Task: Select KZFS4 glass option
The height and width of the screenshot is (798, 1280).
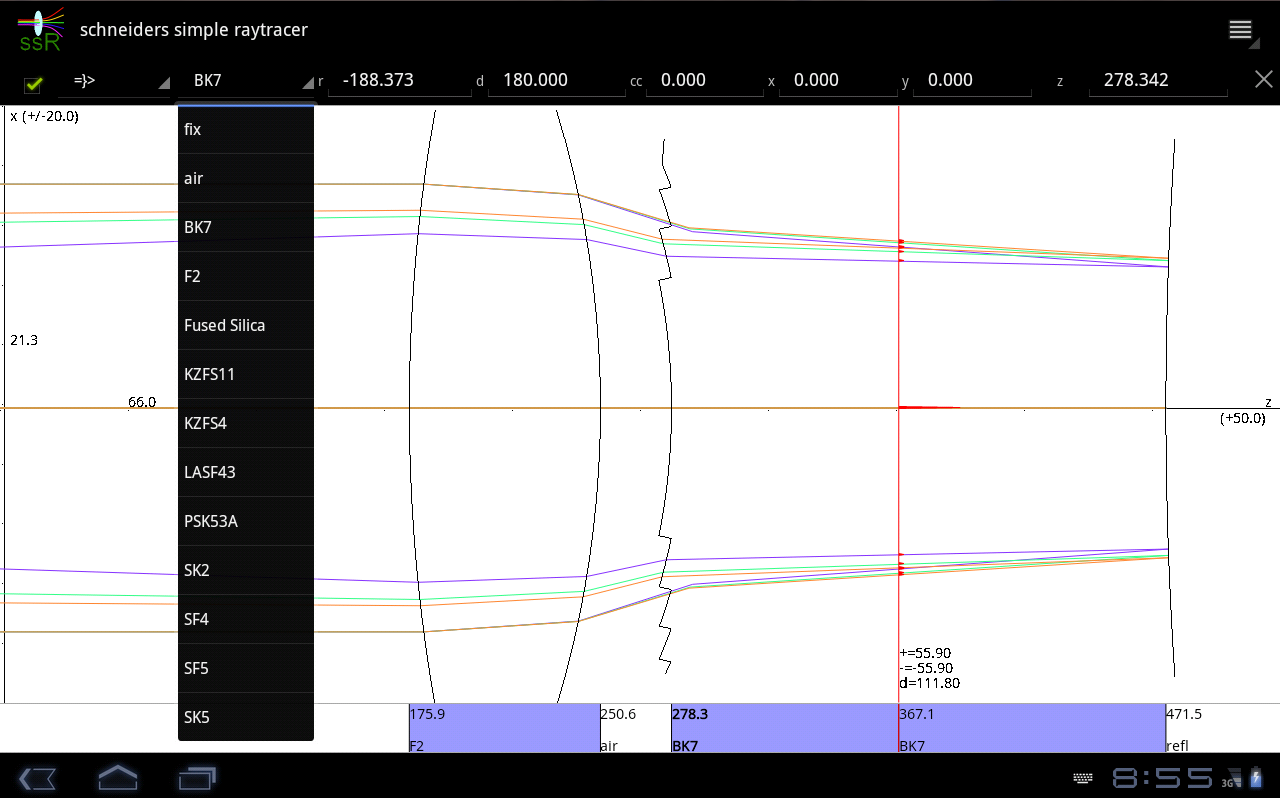Action: click(x=246, y=424)
